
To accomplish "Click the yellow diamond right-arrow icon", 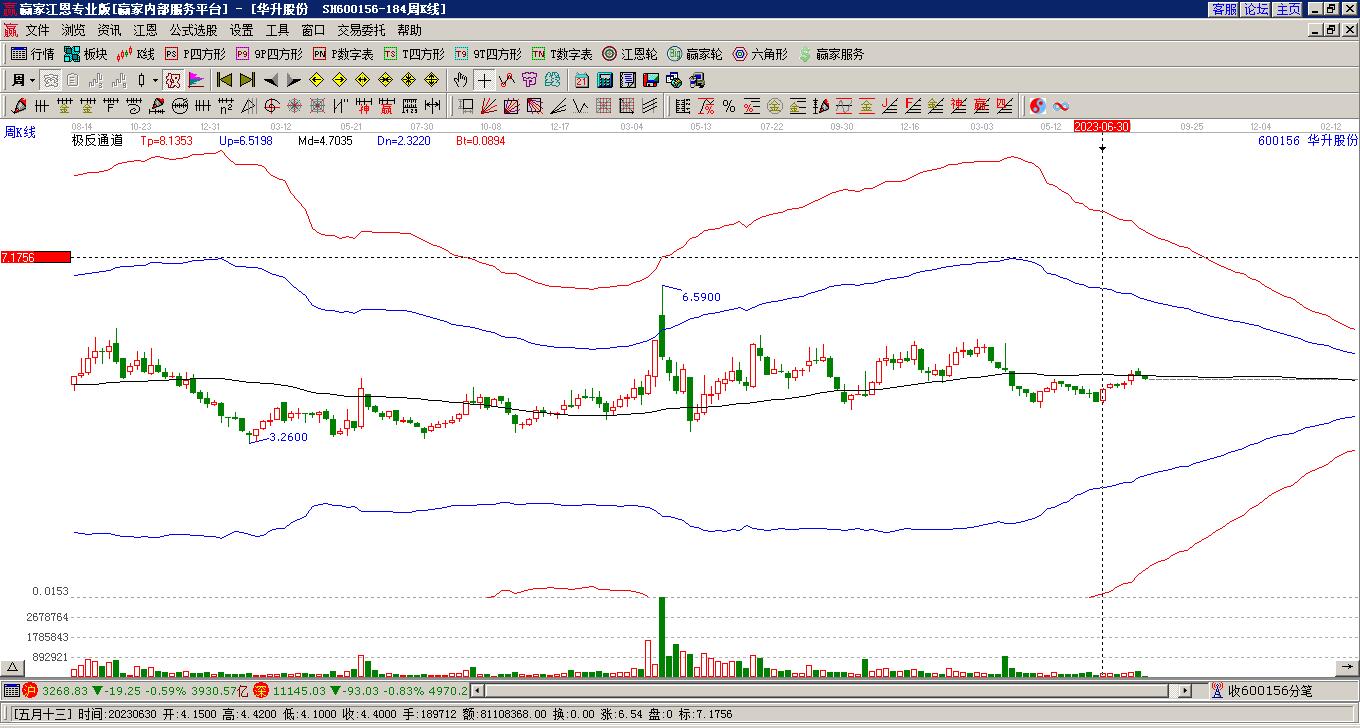I will click(x=339, y=80).
